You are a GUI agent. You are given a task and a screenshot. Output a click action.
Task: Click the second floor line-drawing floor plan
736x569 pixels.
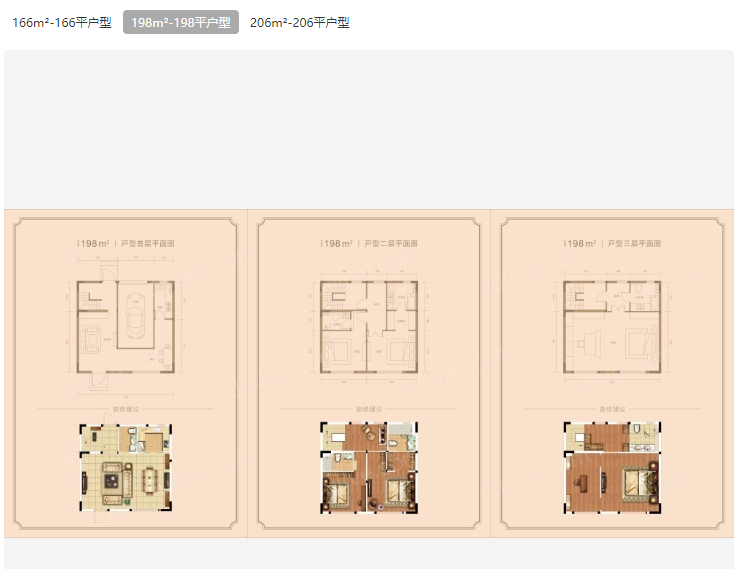point(369,326)
